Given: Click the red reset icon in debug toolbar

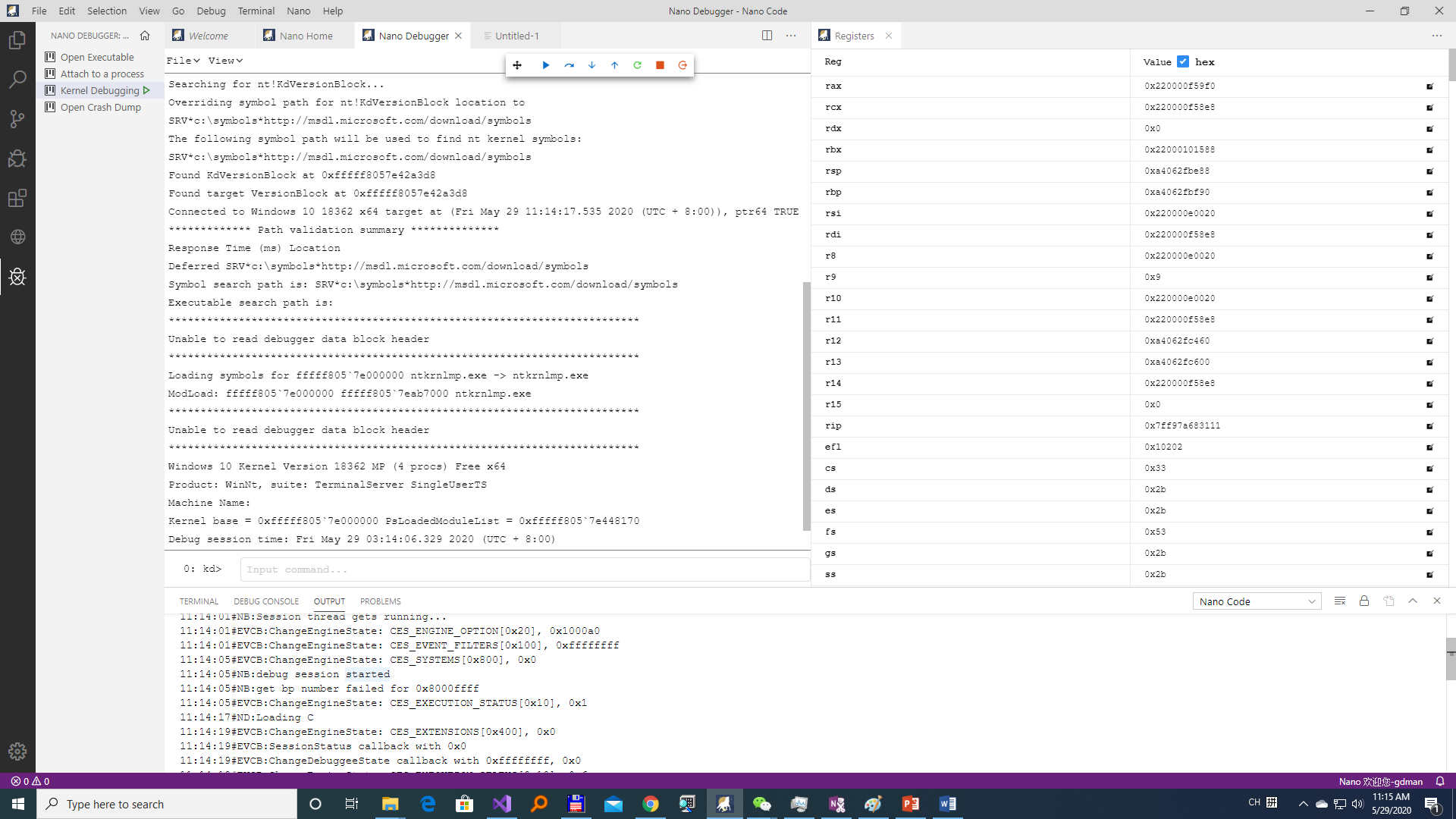Looking at the screenshot, I should (683, 65).
